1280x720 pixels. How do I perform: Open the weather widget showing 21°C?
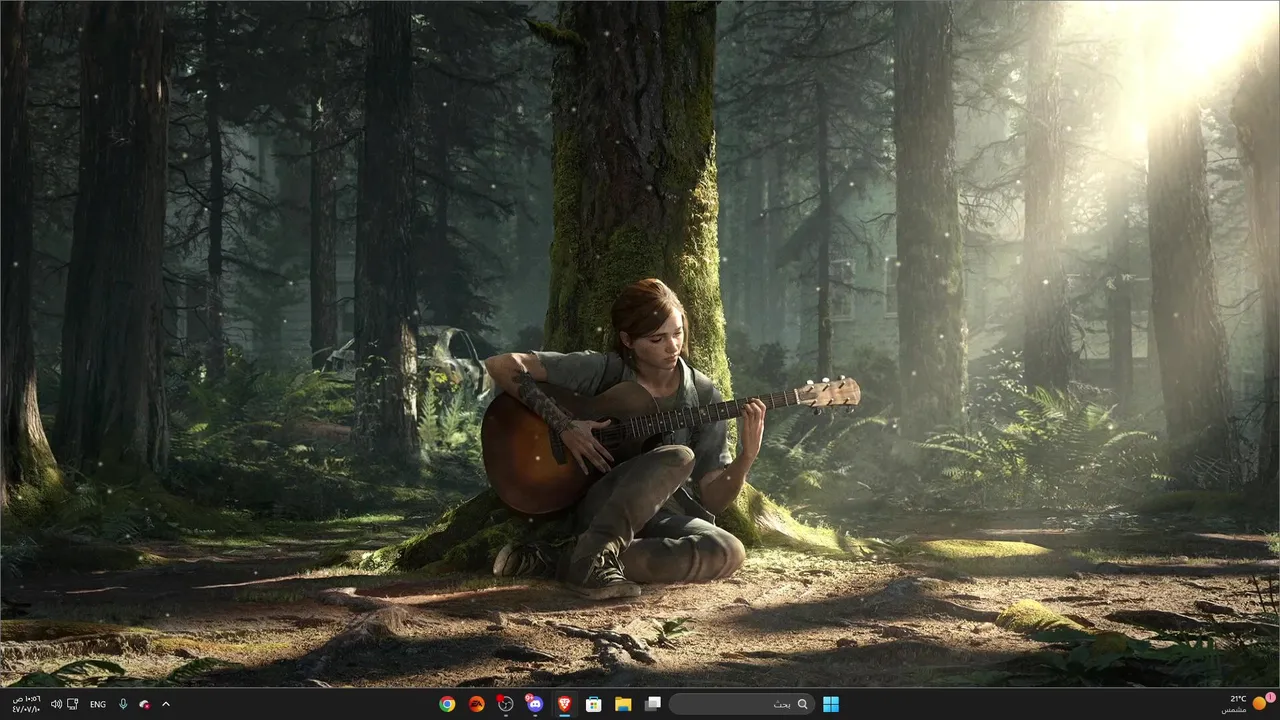[1248, 704]
